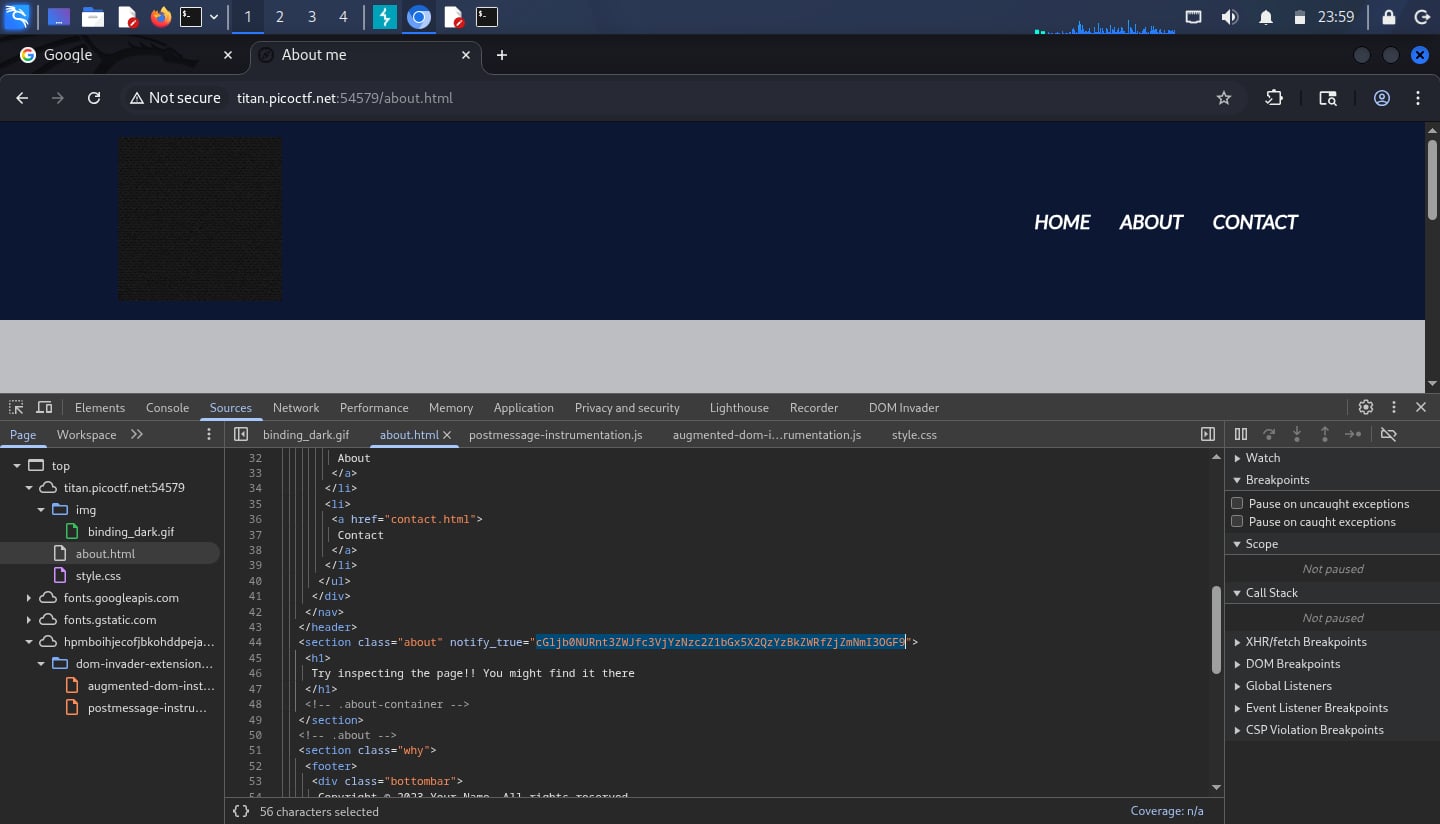Open the style.css file tab
The width and height of the screenshot is (1440, 824).
[x=914, y=434]
